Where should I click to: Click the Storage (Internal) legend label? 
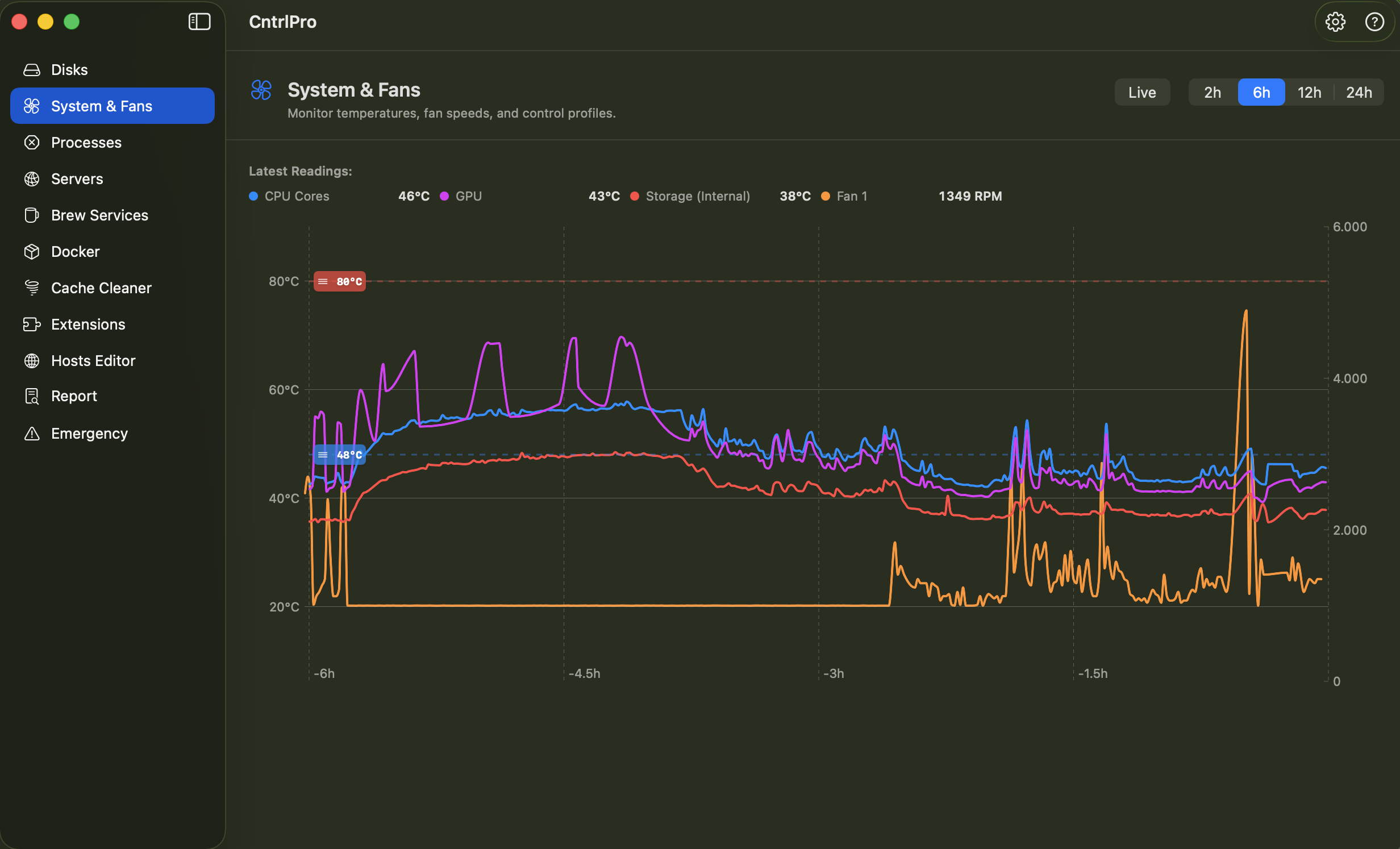(x=698, y=196)
